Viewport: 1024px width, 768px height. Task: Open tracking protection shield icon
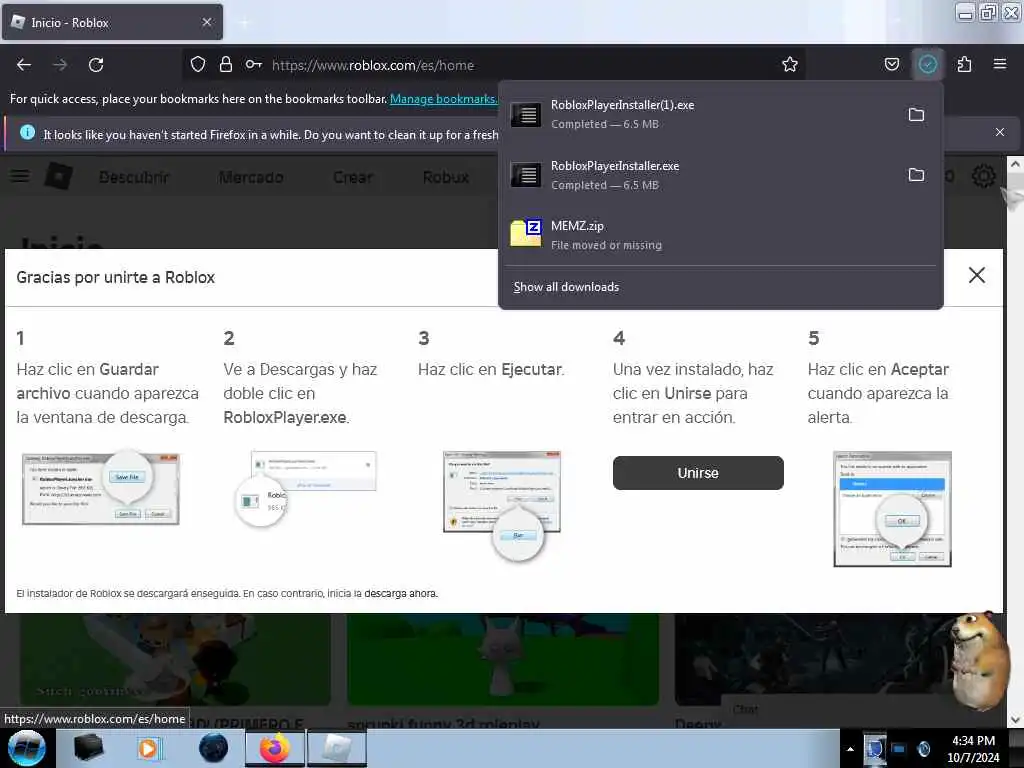(198, 65)
